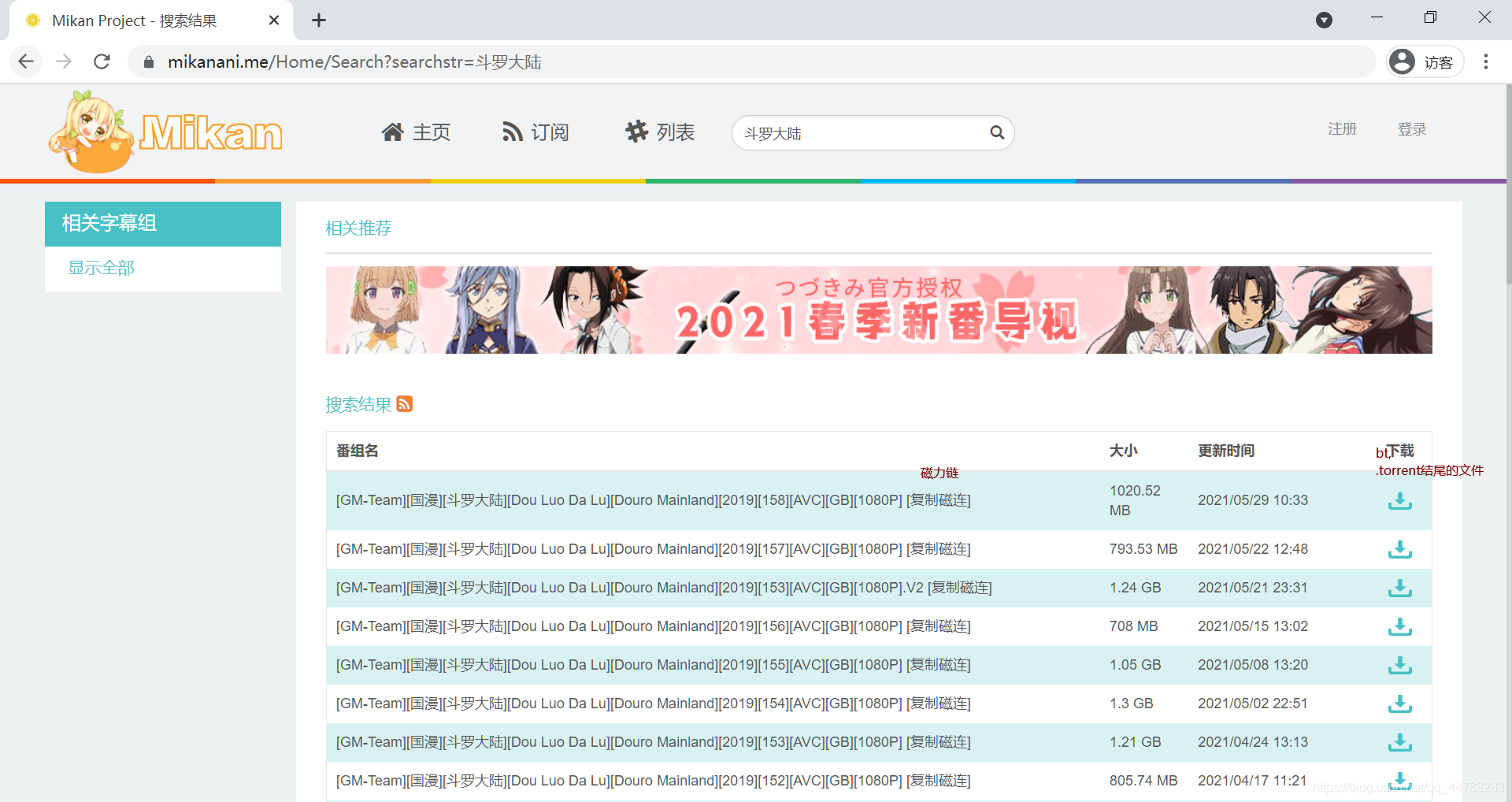1512x802 pixels.
Task: Close the Mikan Project tab
Action: click(274, 20)
